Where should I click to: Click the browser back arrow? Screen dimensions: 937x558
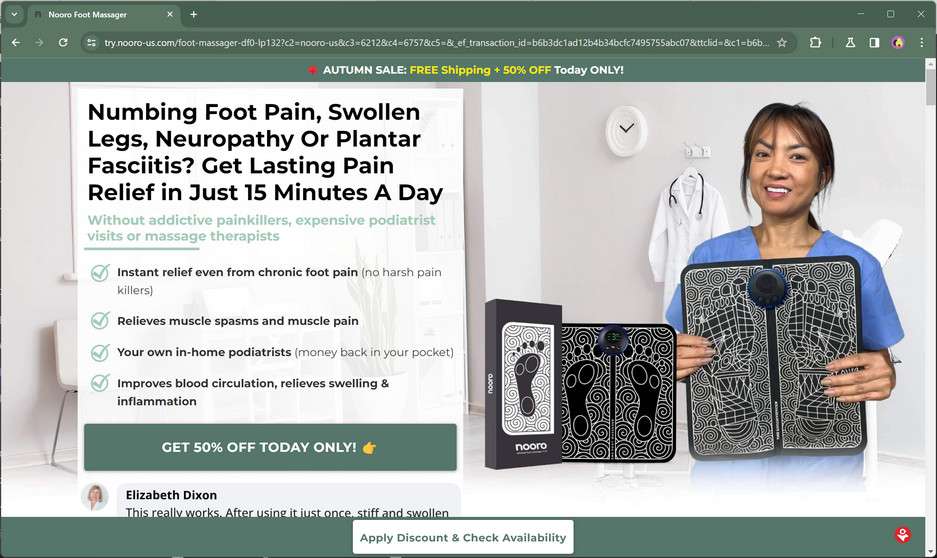(16, 42)
